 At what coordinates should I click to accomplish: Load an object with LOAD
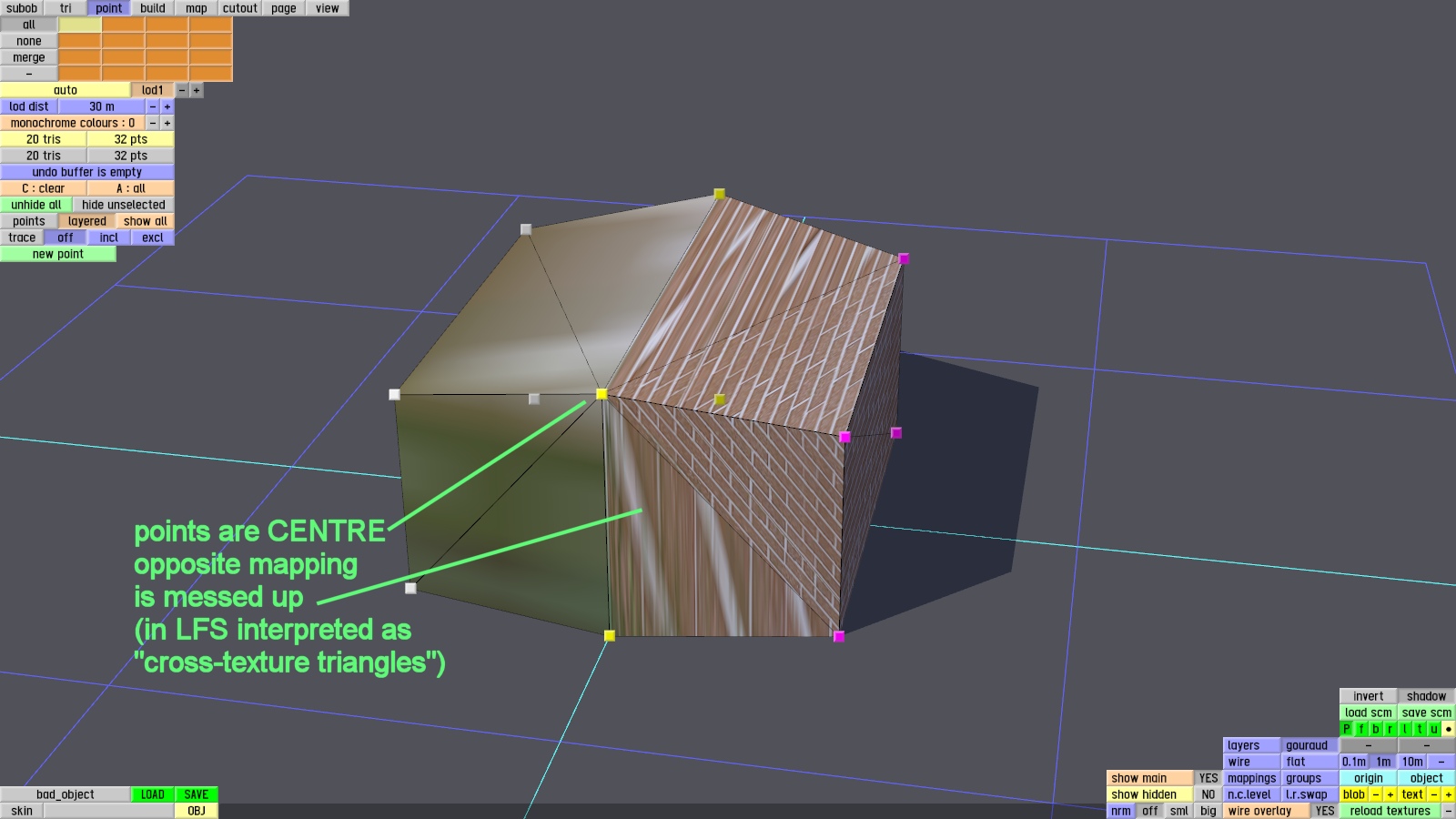153,794
